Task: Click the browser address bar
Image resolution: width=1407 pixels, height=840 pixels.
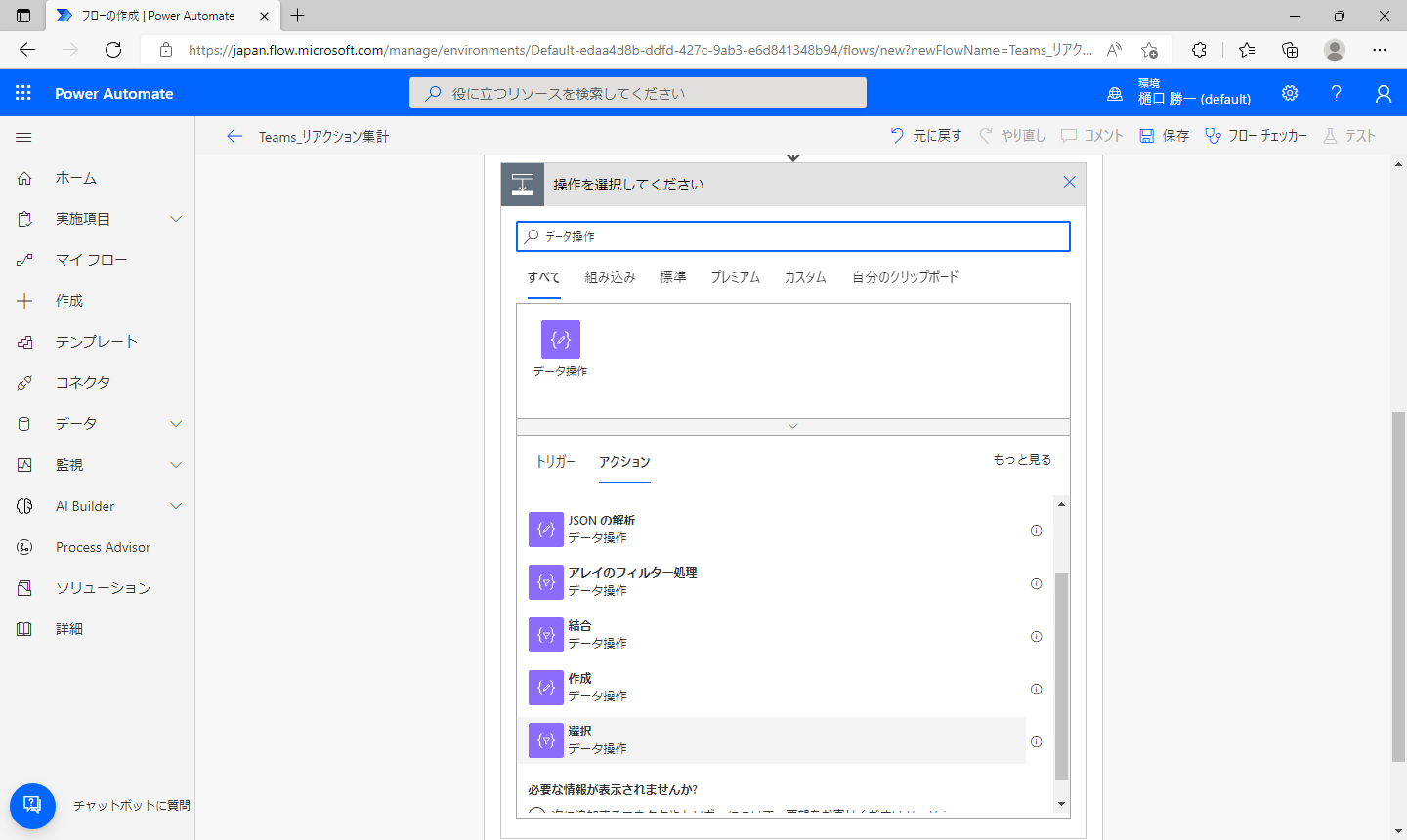Action: 640,50
